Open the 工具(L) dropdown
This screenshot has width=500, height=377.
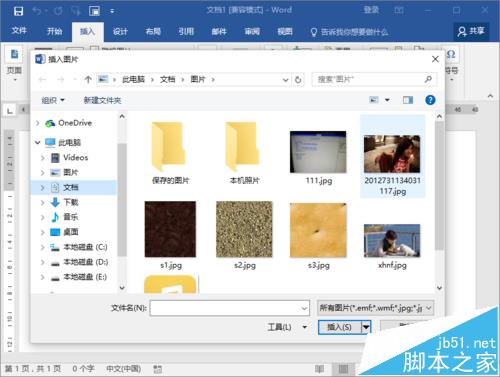coord(287,327)
